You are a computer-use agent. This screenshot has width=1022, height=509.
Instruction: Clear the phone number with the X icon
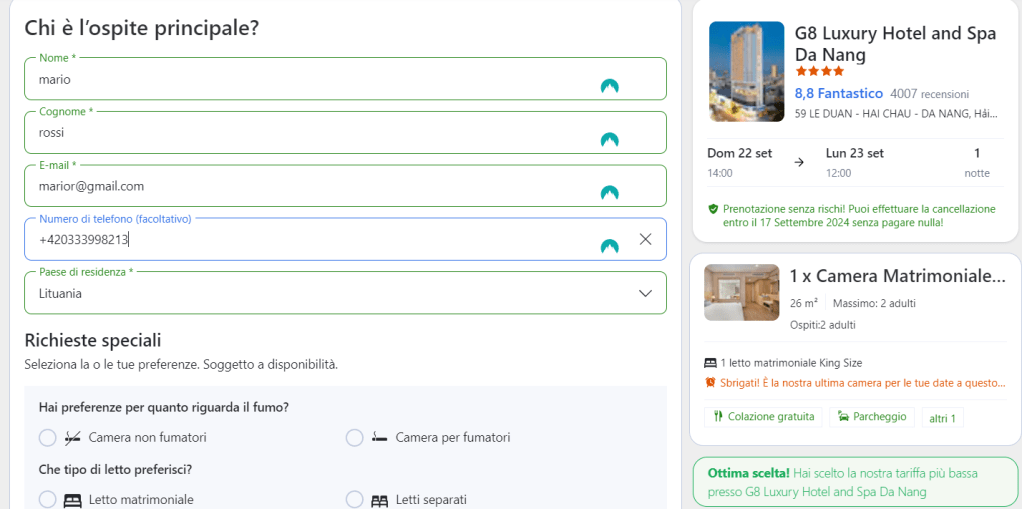tap(645, 239)
